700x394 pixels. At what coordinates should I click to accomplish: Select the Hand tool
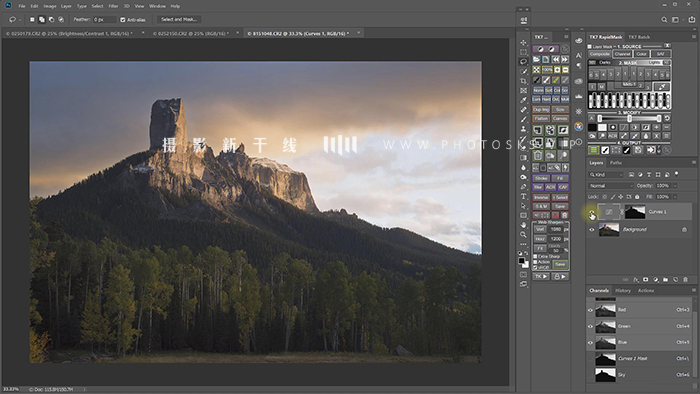point(523,225)
